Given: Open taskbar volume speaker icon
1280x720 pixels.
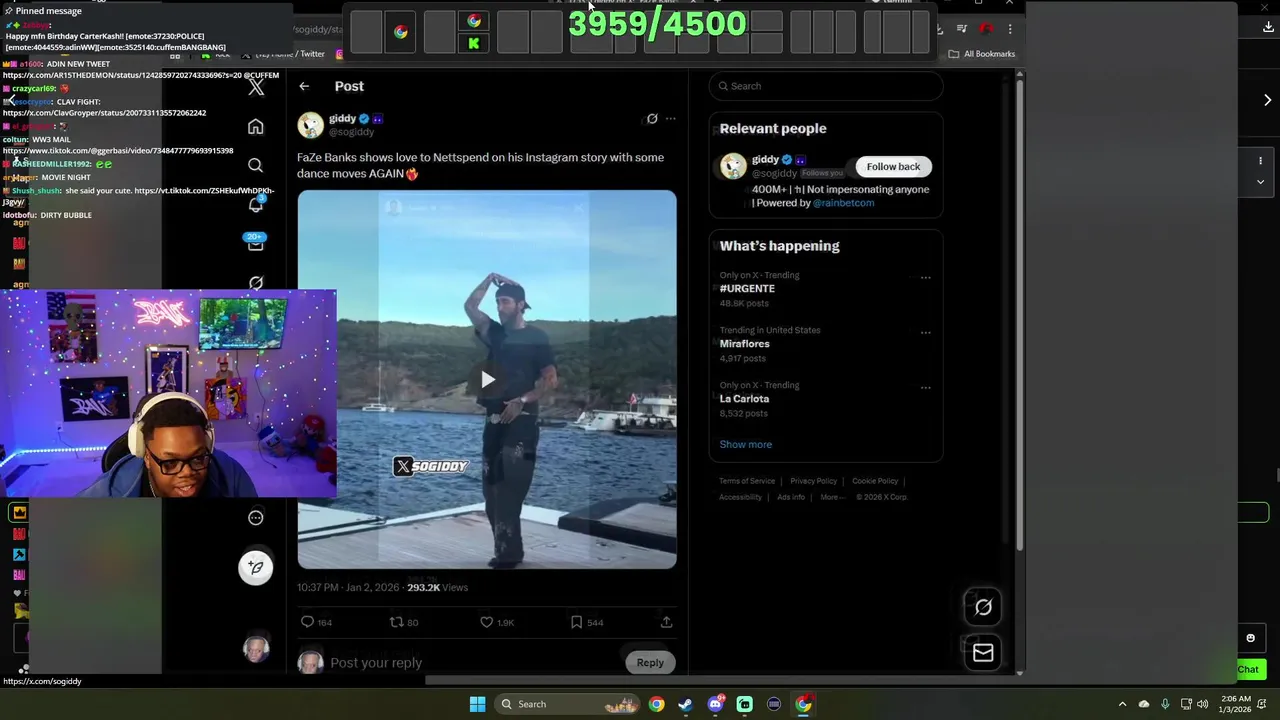Looking at the screenshot, I should pyautogui.click(x=1203, y=704).
